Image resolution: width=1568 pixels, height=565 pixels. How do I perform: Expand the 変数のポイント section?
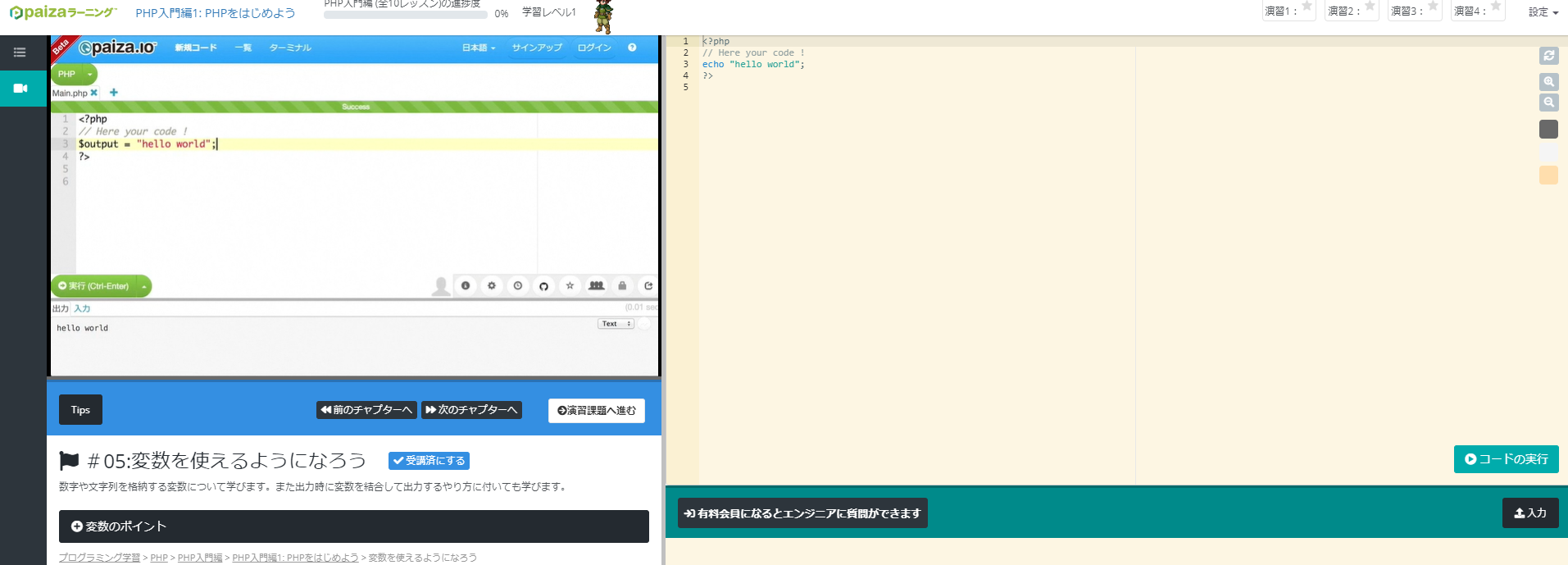click(x=353, y=526)
